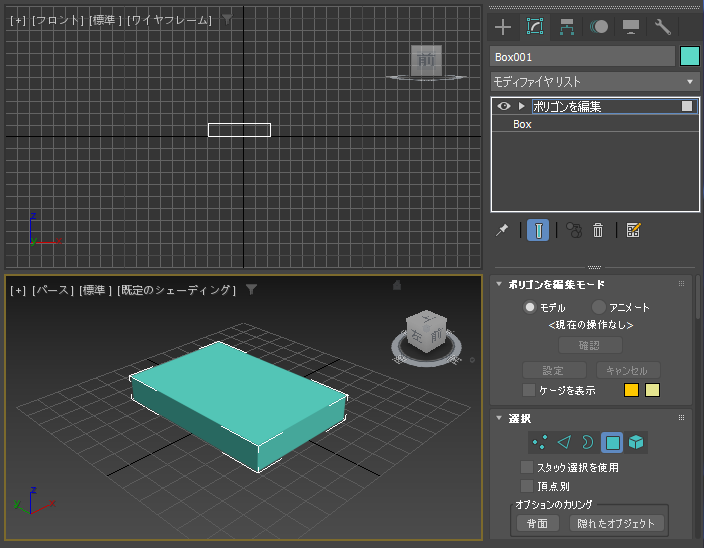704x548 pixels.
Task: Open [標準] menu in perspective viewport
Action: (x=95, y=290)
